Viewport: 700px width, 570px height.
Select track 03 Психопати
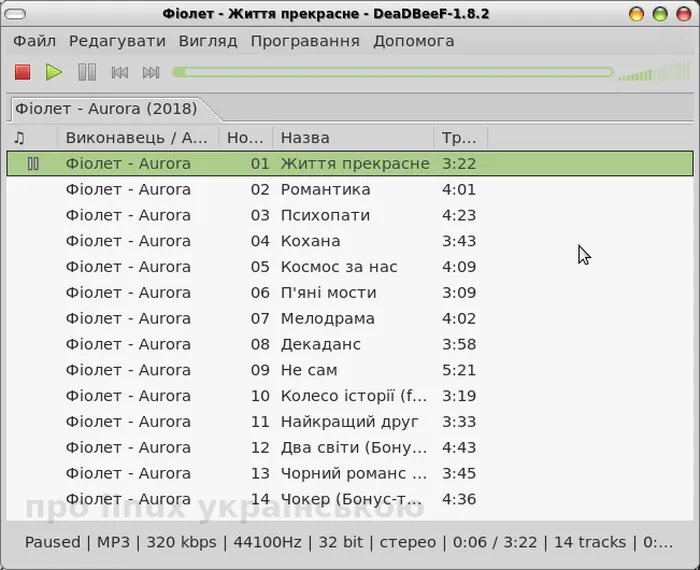coord(350,215)
